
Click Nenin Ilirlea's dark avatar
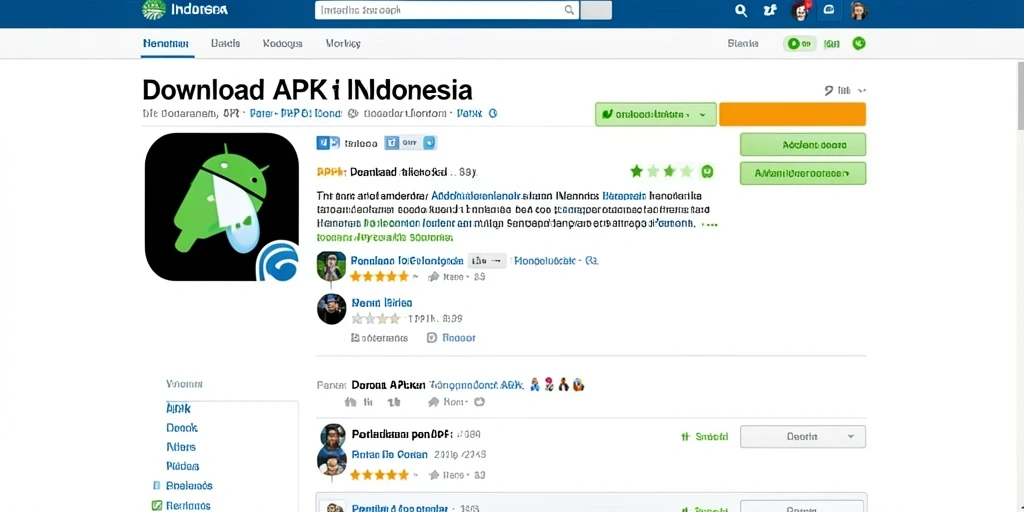click(x=331, y=309)
